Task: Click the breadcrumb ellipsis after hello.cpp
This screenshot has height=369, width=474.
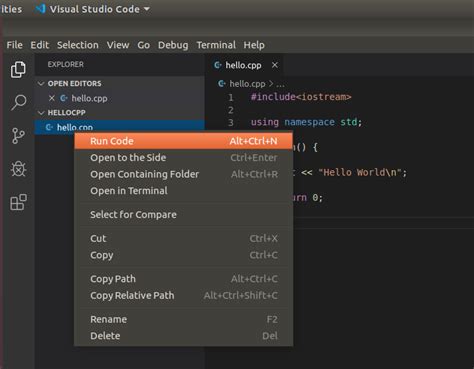Action: tap(280, 84)
